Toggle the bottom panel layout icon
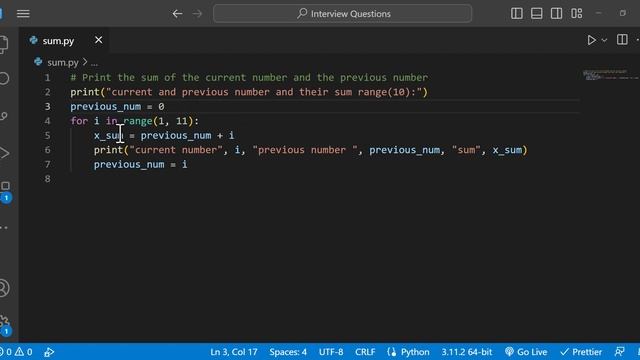 pyautogui.click(x=537, y=13)
